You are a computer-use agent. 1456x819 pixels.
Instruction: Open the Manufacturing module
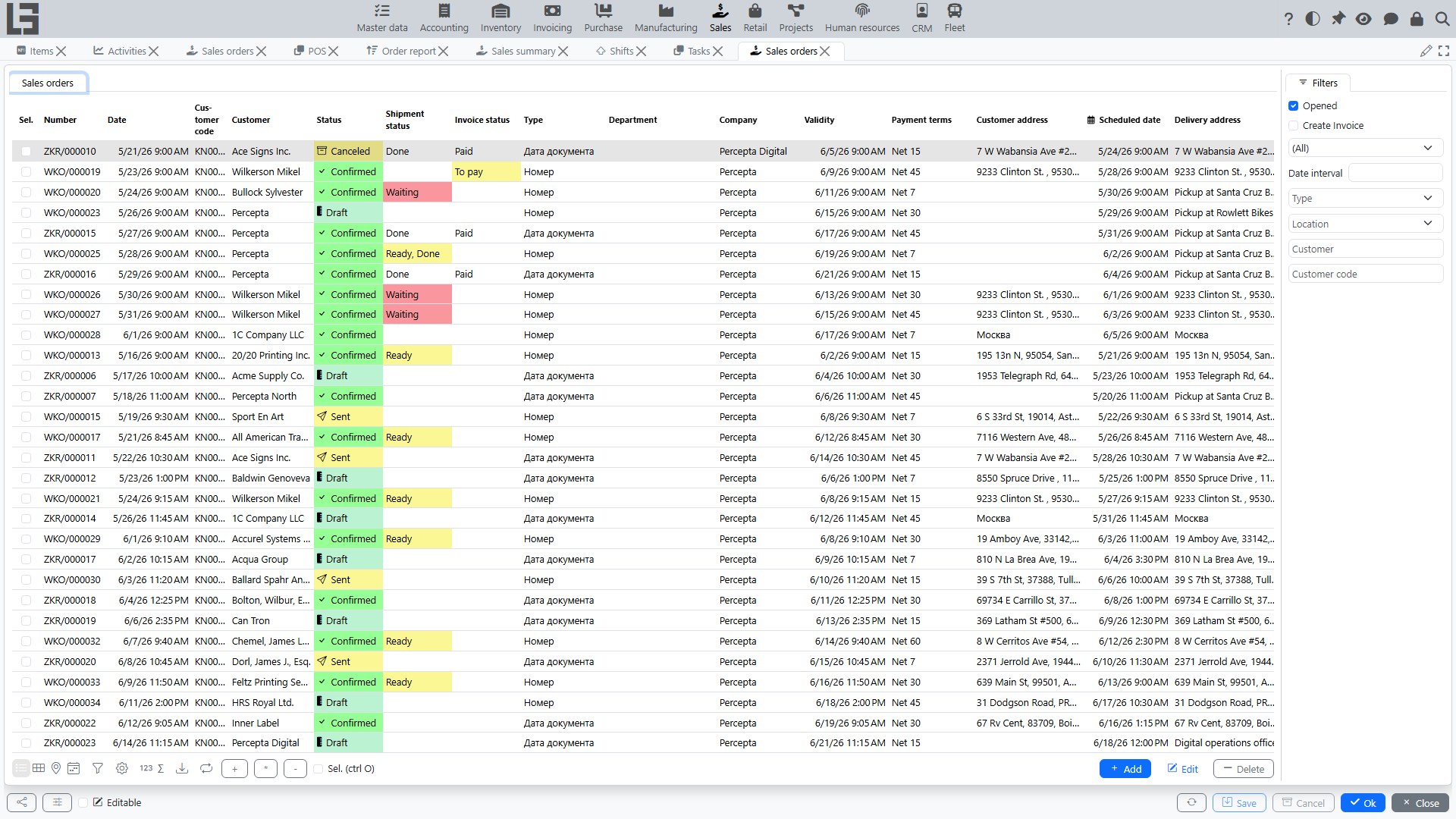point(666,18)
